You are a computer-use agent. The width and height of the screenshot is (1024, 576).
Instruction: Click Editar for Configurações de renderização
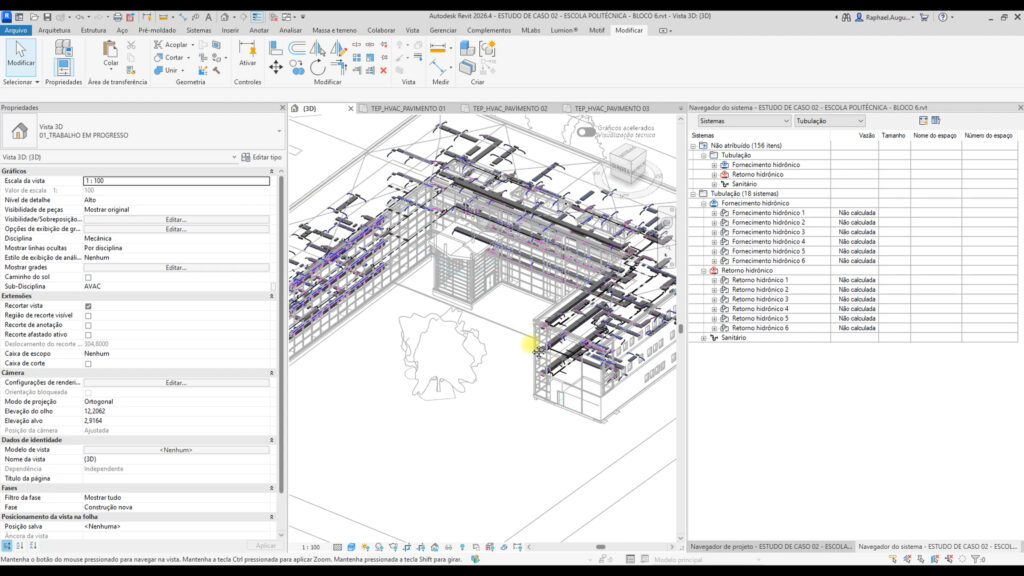[x=176, y=383]
